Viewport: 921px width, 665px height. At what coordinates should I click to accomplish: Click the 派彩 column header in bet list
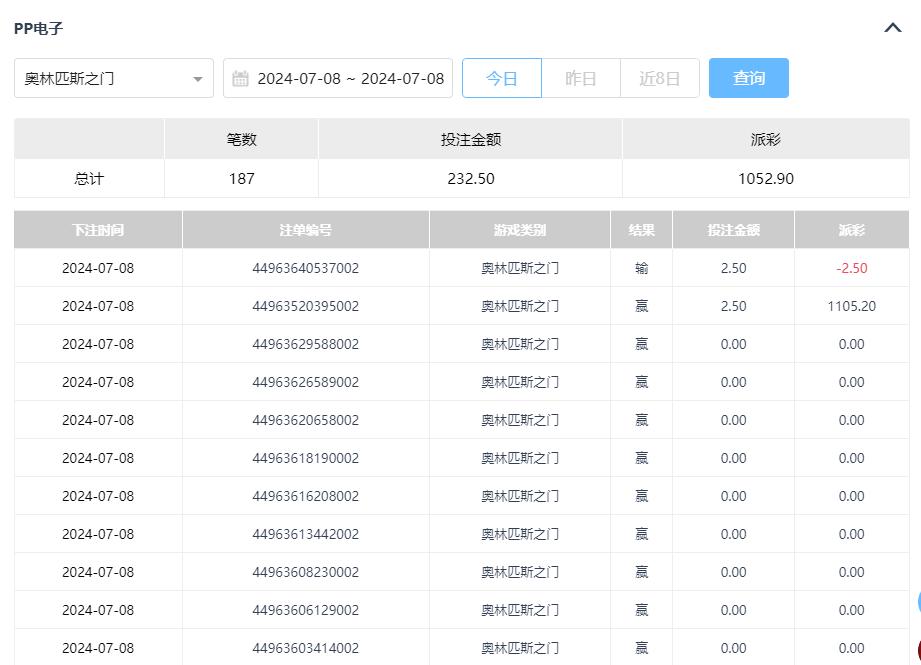pyautogui.click(x=851, y=230)
